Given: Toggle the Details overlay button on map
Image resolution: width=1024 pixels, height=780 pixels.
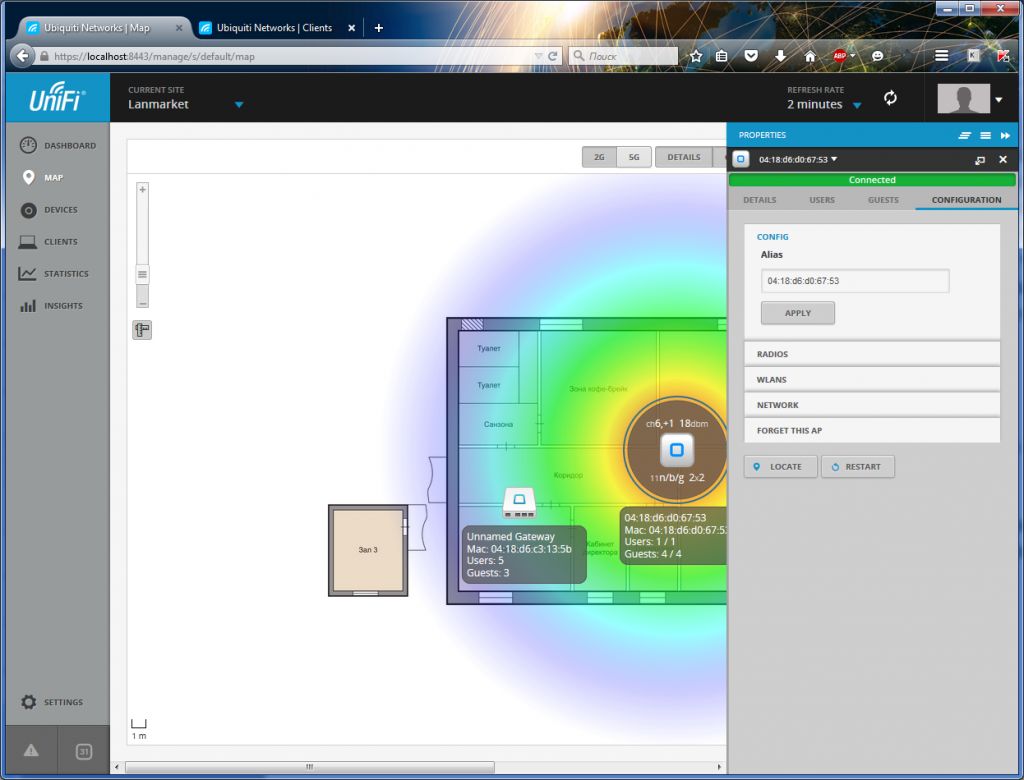Looking at the screenshot, I should tap(684, 157).
